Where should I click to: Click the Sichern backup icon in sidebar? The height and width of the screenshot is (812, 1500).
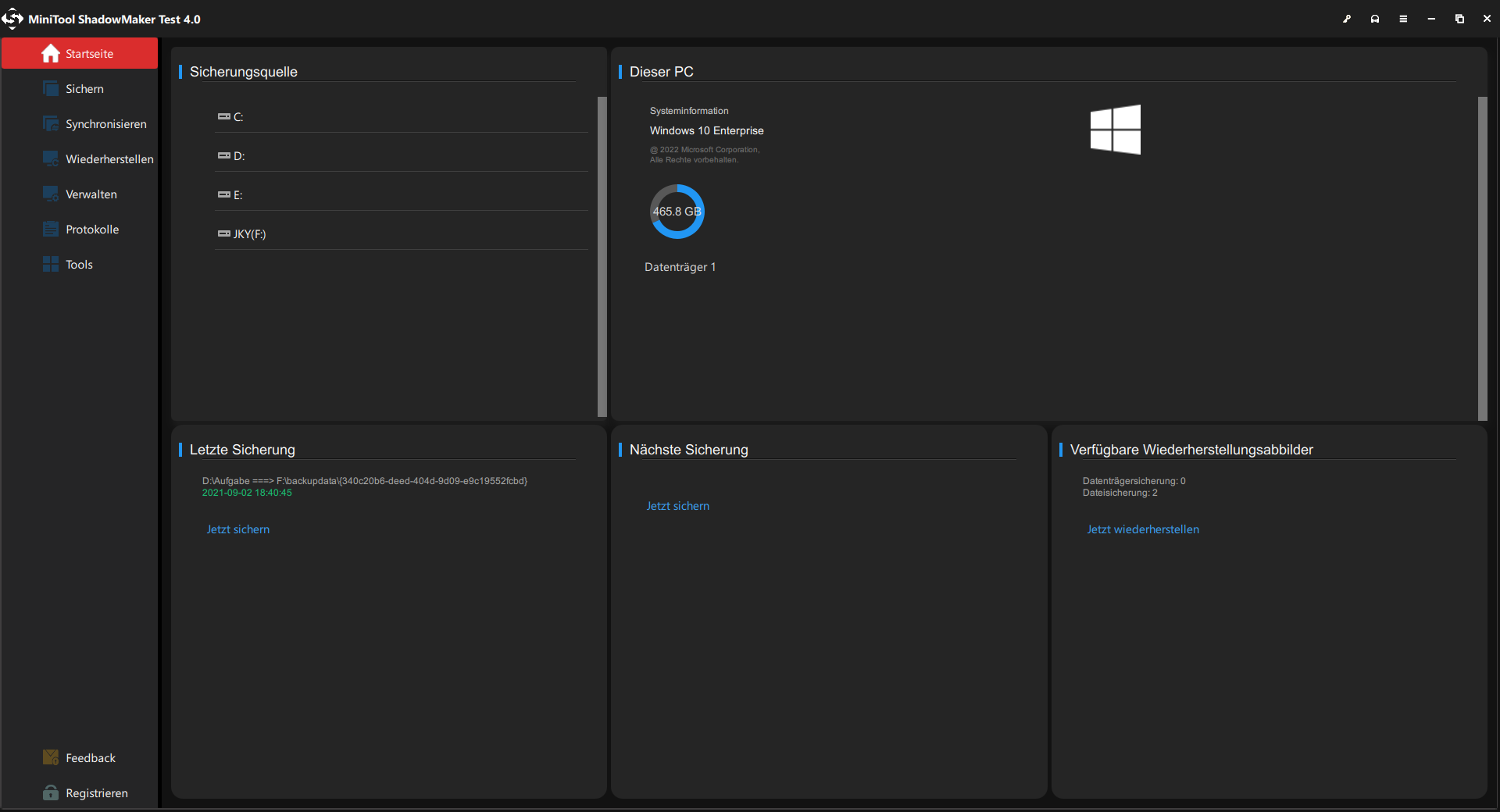tap(51, 89)
